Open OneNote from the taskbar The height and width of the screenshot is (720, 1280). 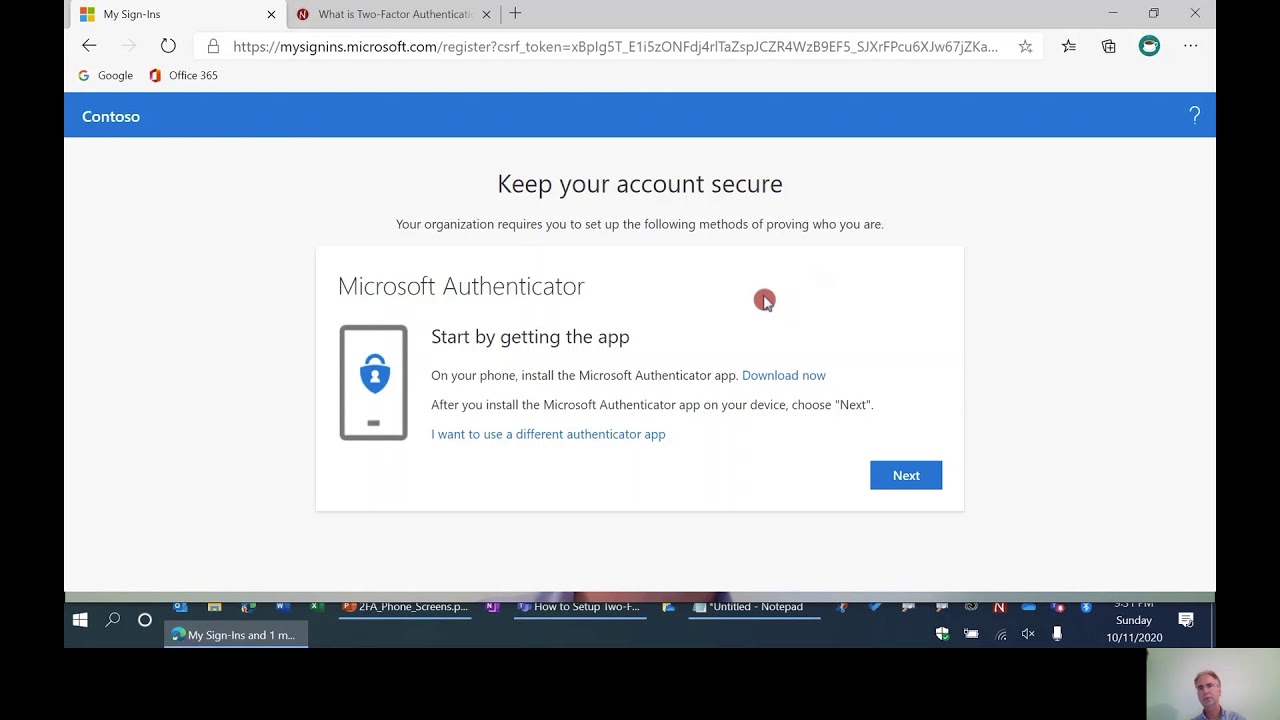click(x=492, y=606)
